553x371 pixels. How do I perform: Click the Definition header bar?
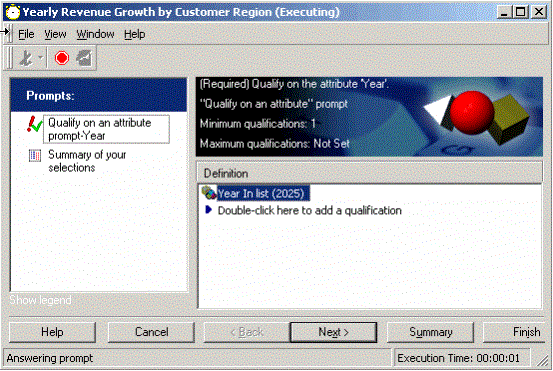pyautogui.click(x=369, y=173)
